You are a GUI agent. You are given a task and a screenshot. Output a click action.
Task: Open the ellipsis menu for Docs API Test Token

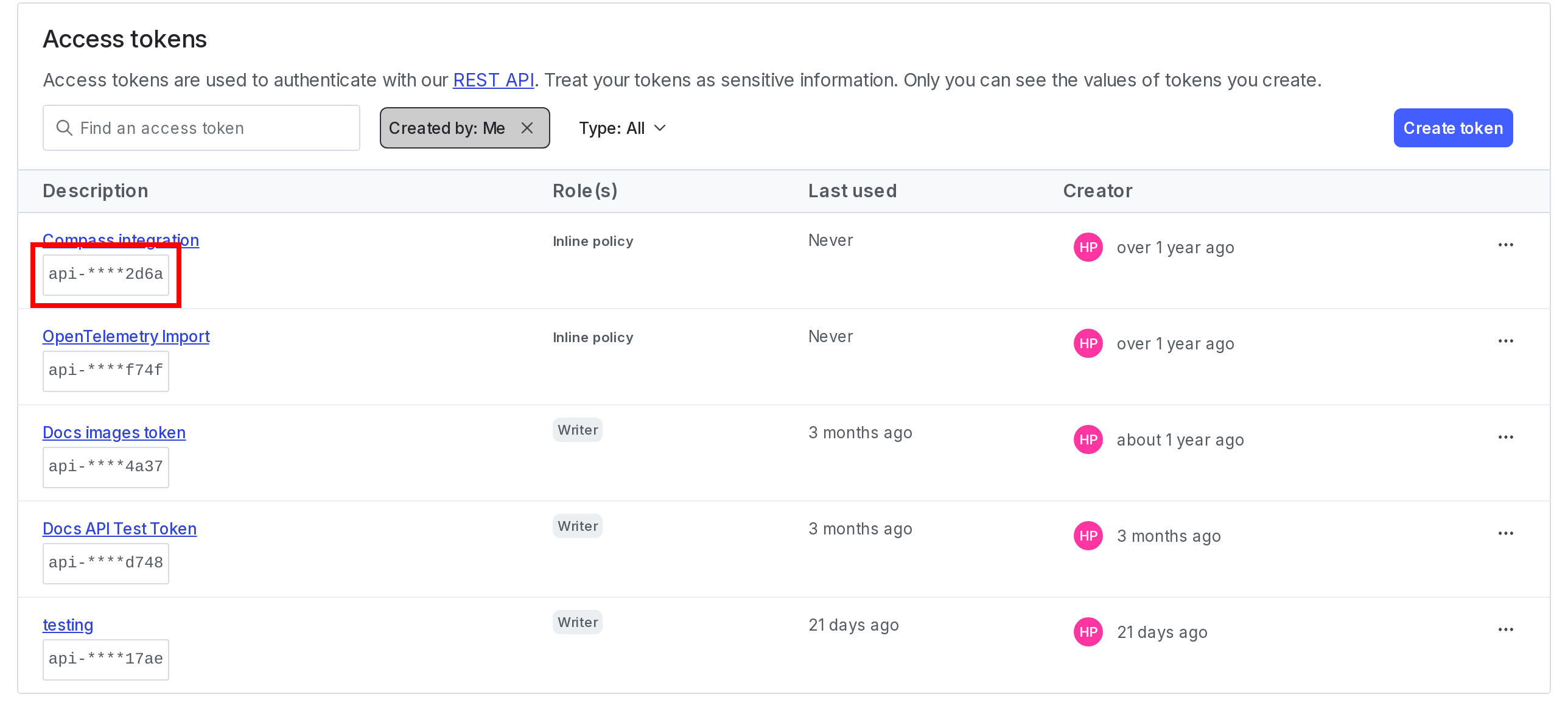tap(1506, 533)
